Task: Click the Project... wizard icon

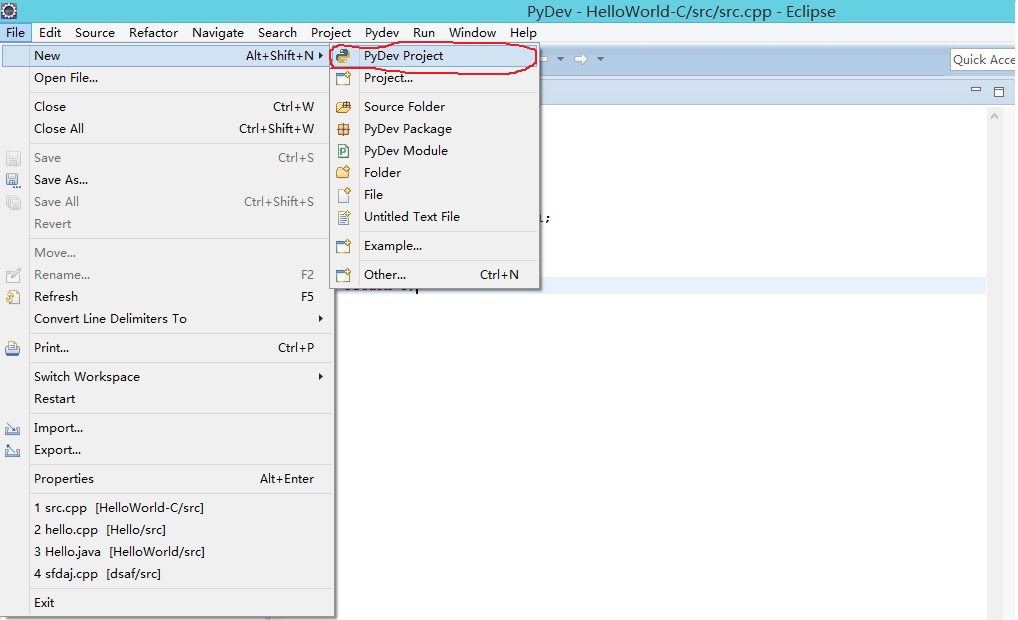Action: 343,79
